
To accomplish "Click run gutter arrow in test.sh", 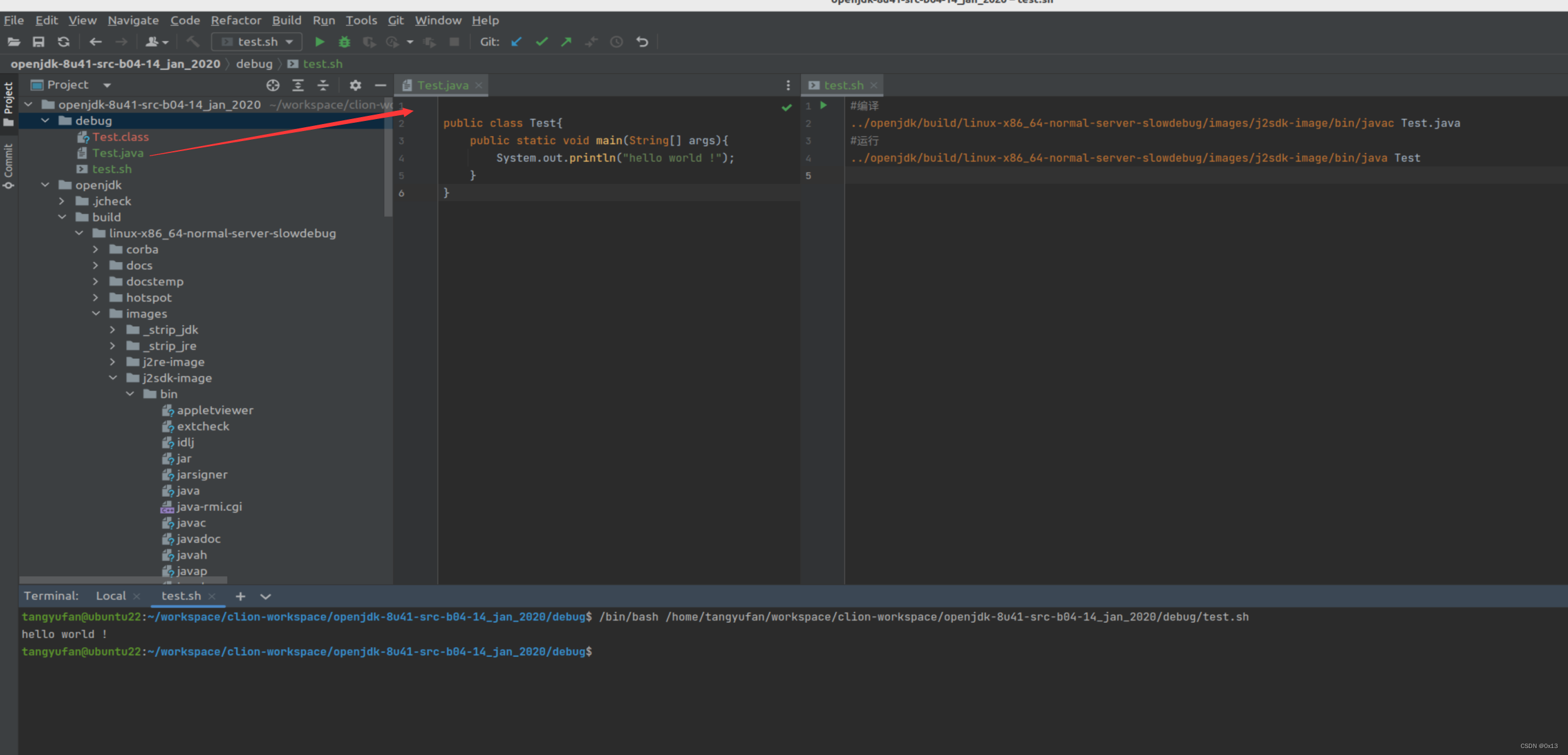I will tap(824, 106).
